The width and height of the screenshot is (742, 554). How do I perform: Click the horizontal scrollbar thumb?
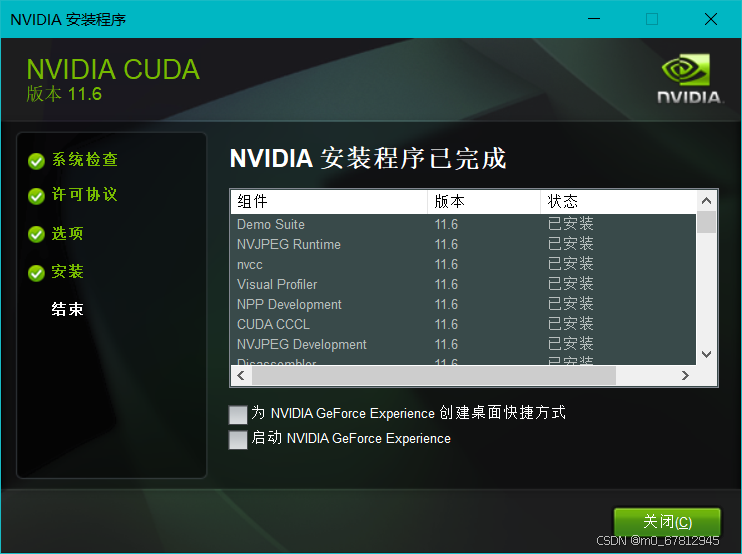pyautogui.click(x=434, y=376)
